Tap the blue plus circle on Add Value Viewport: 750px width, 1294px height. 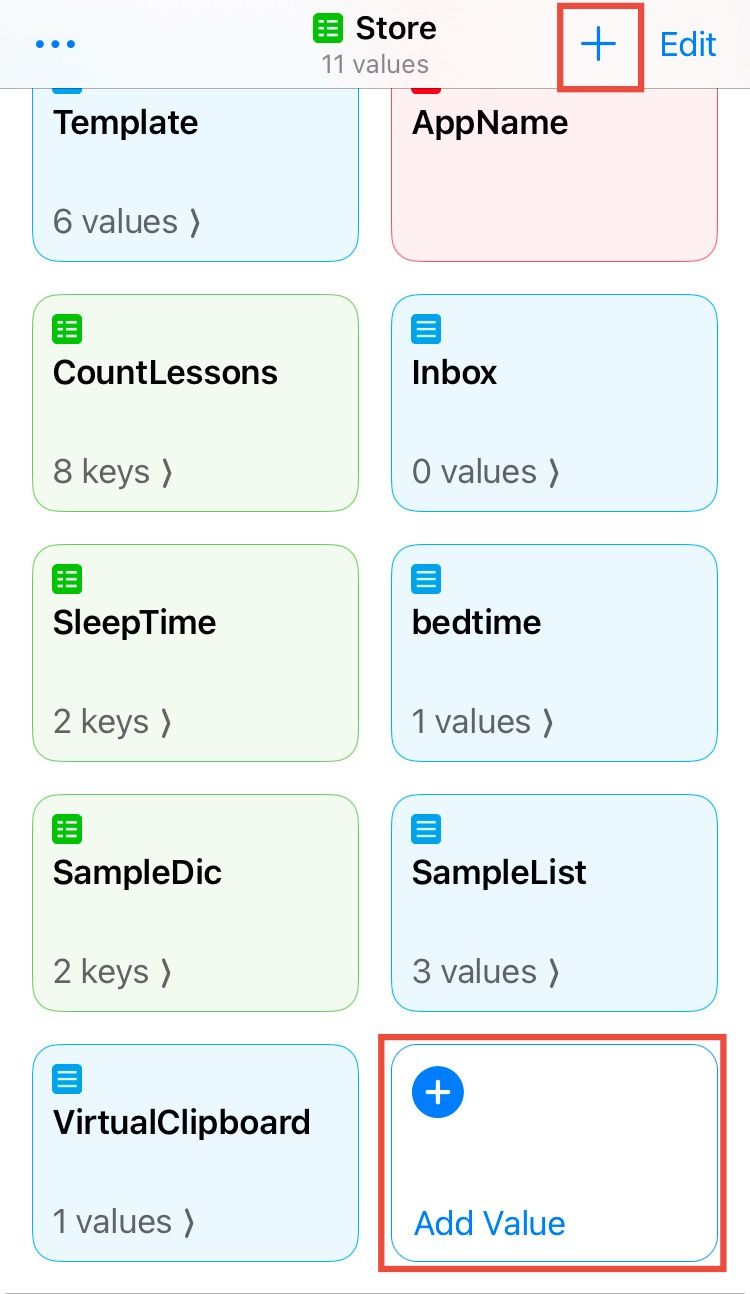point(438,1092)
